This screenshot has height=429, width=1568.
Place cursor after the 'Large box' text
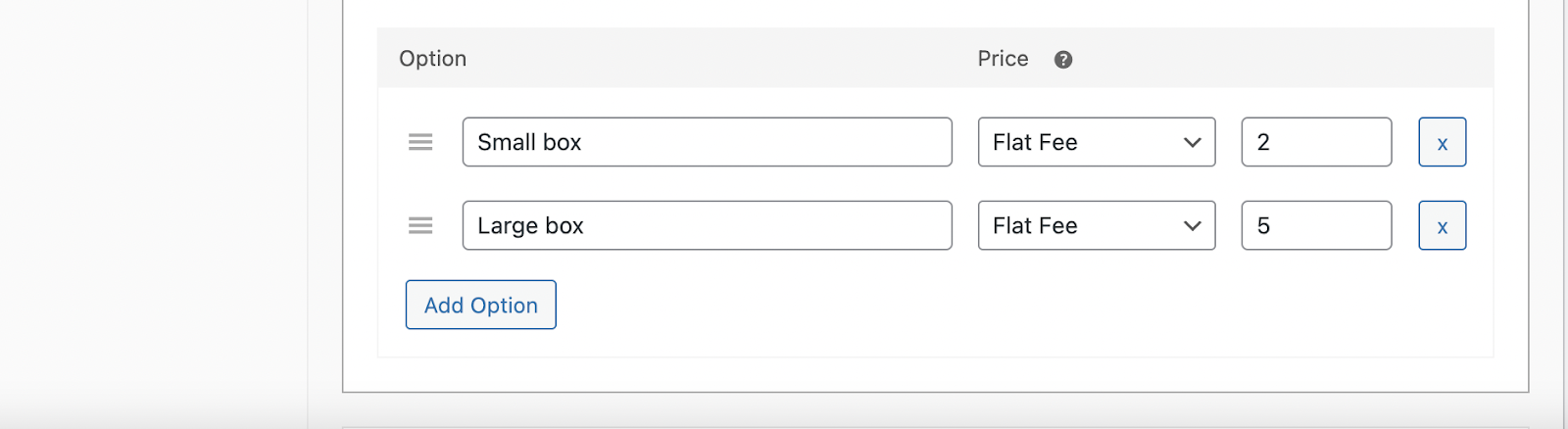pyautogui.click(x=585, y=225)
